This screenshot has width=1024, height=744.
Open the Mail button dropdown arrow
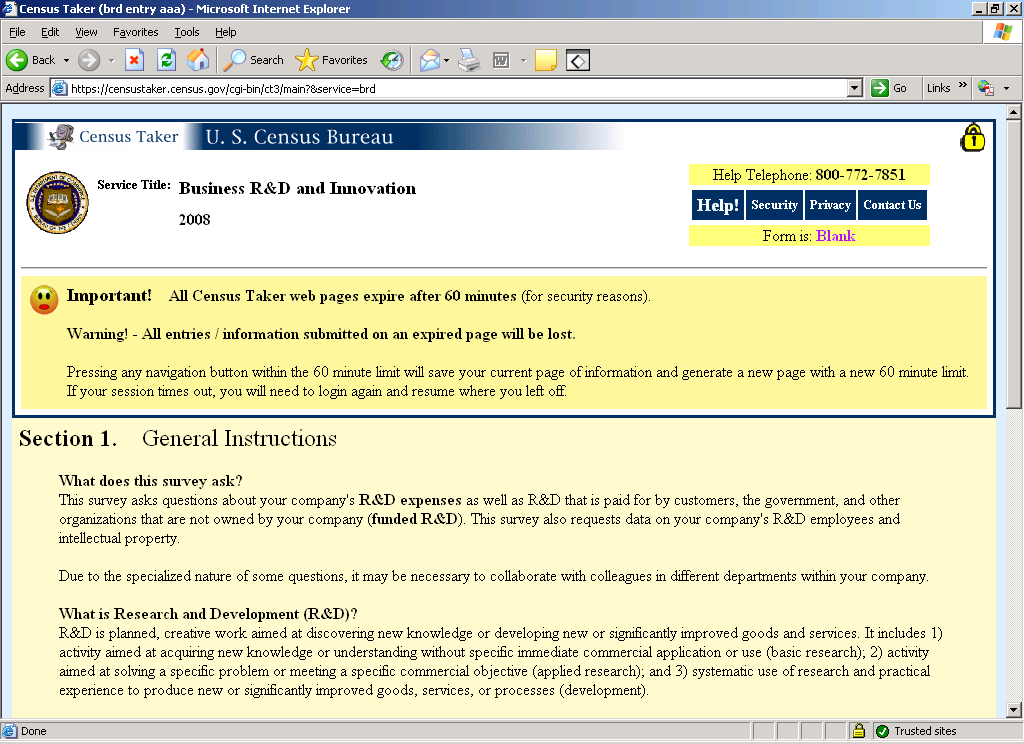coord(447,60)
